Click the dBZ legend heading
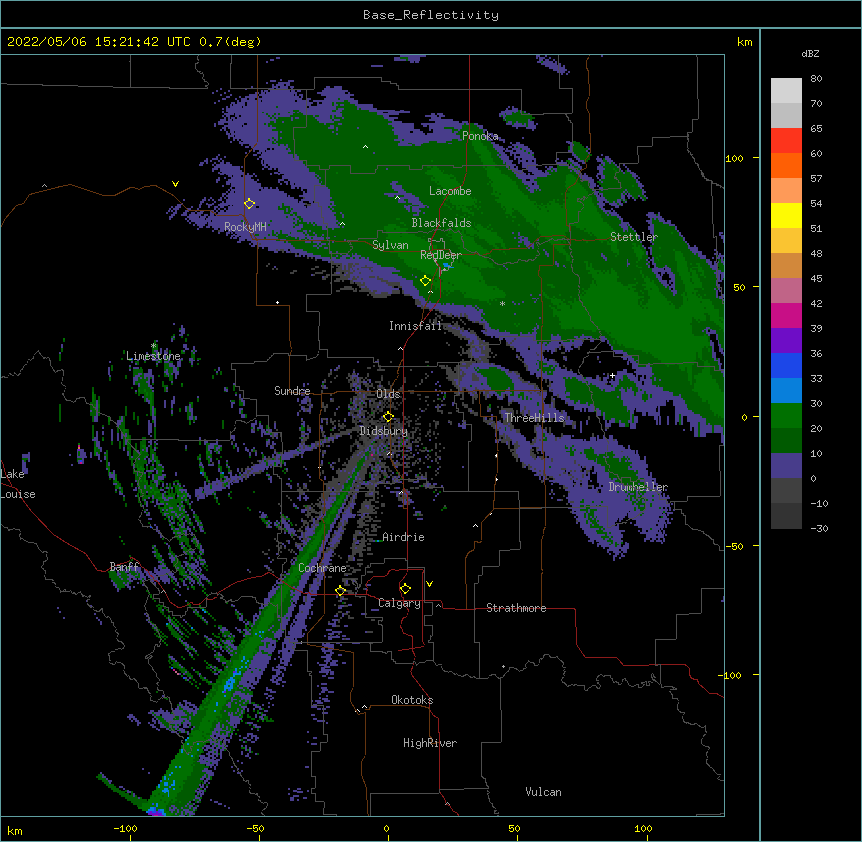The width and height of the screenshot is (862, 842). [x=810, y=54]
